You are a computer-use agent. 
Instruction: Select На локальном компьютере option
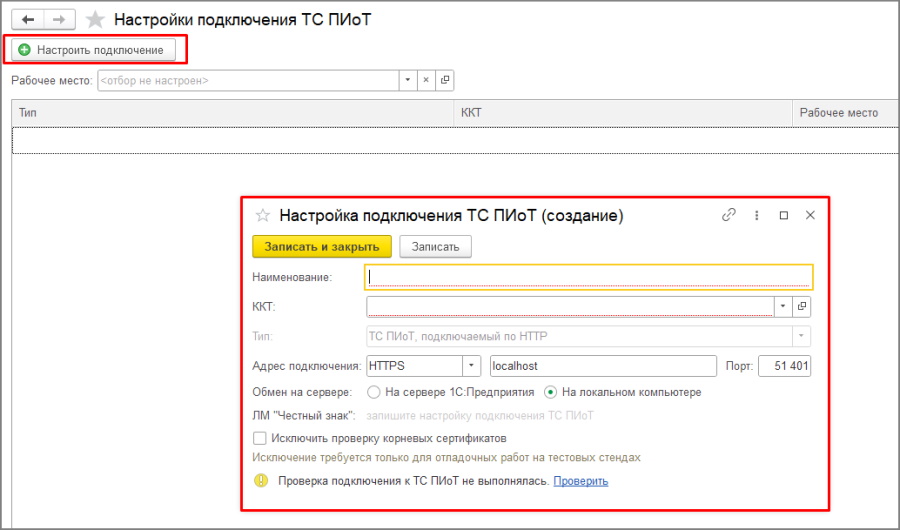[550, 392]
